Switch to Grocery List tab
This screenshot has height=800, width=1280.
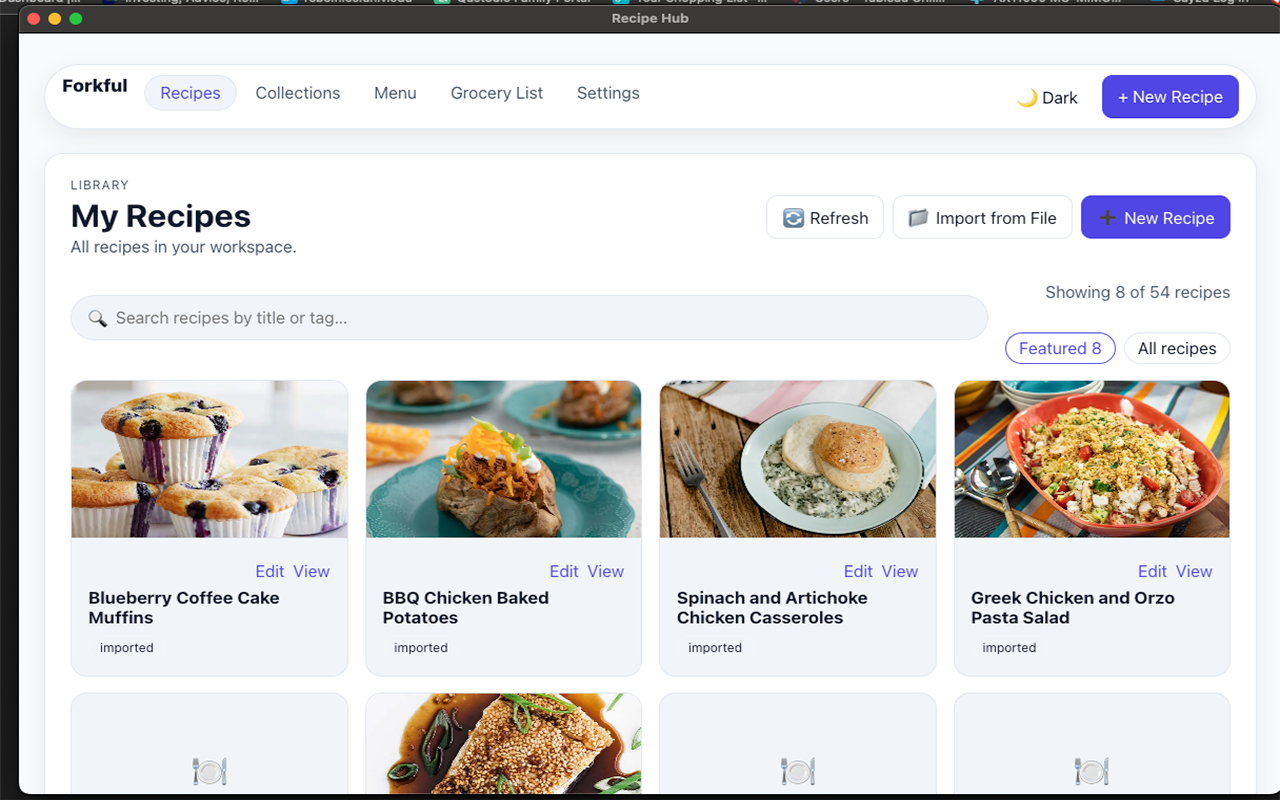click(497, 93)
